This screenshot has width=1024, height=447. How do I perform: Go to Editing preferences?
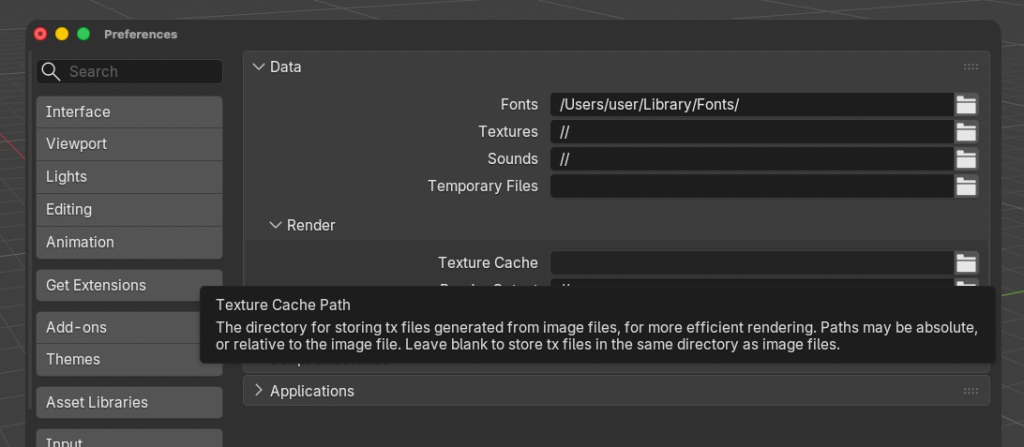pos(129,210)
